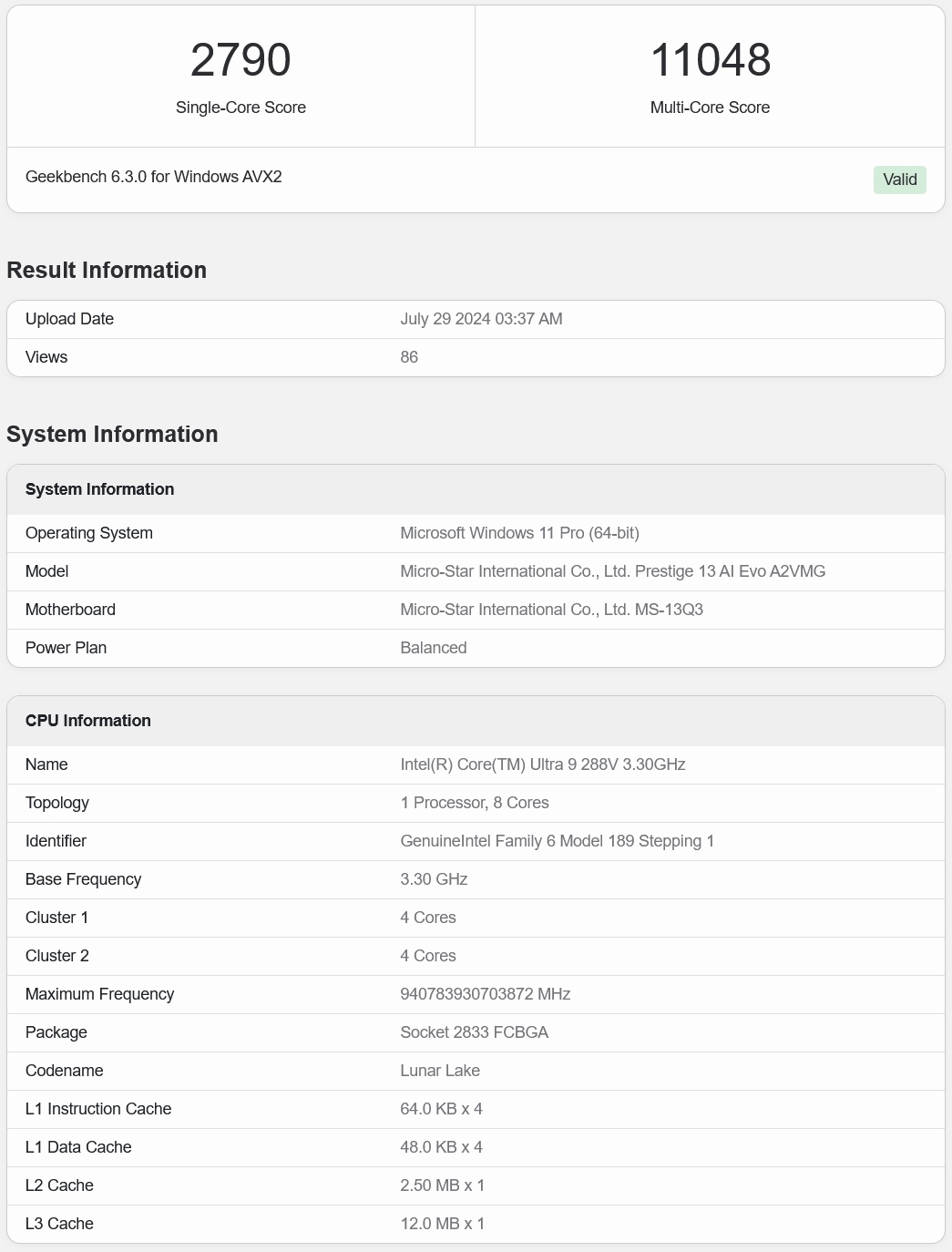Click the Intel Core Ultra 9 288V name
Viewport: 952px width, 1252px height.
(542, 765)
